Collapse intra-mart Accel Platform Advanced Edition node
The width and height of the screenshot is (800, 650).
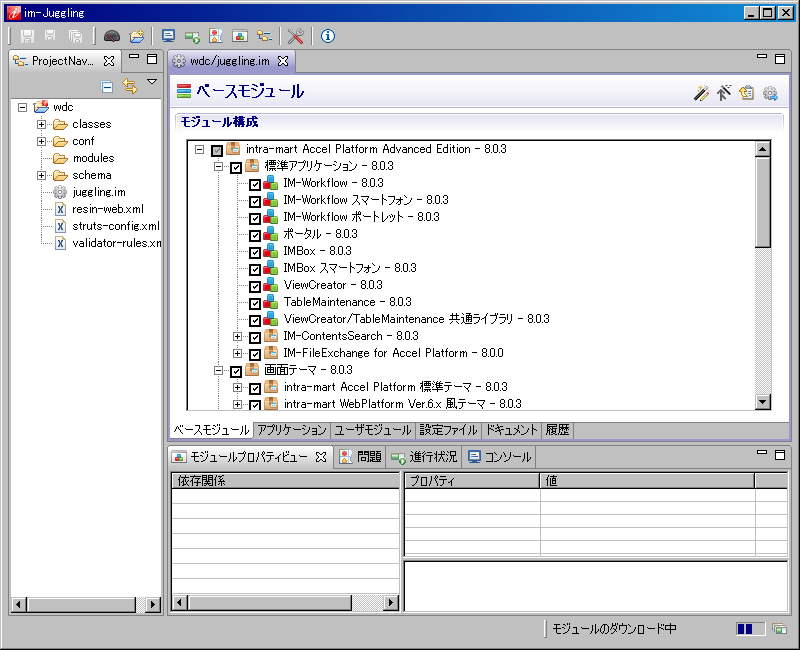pyautogui.click(x=199, y=149)
